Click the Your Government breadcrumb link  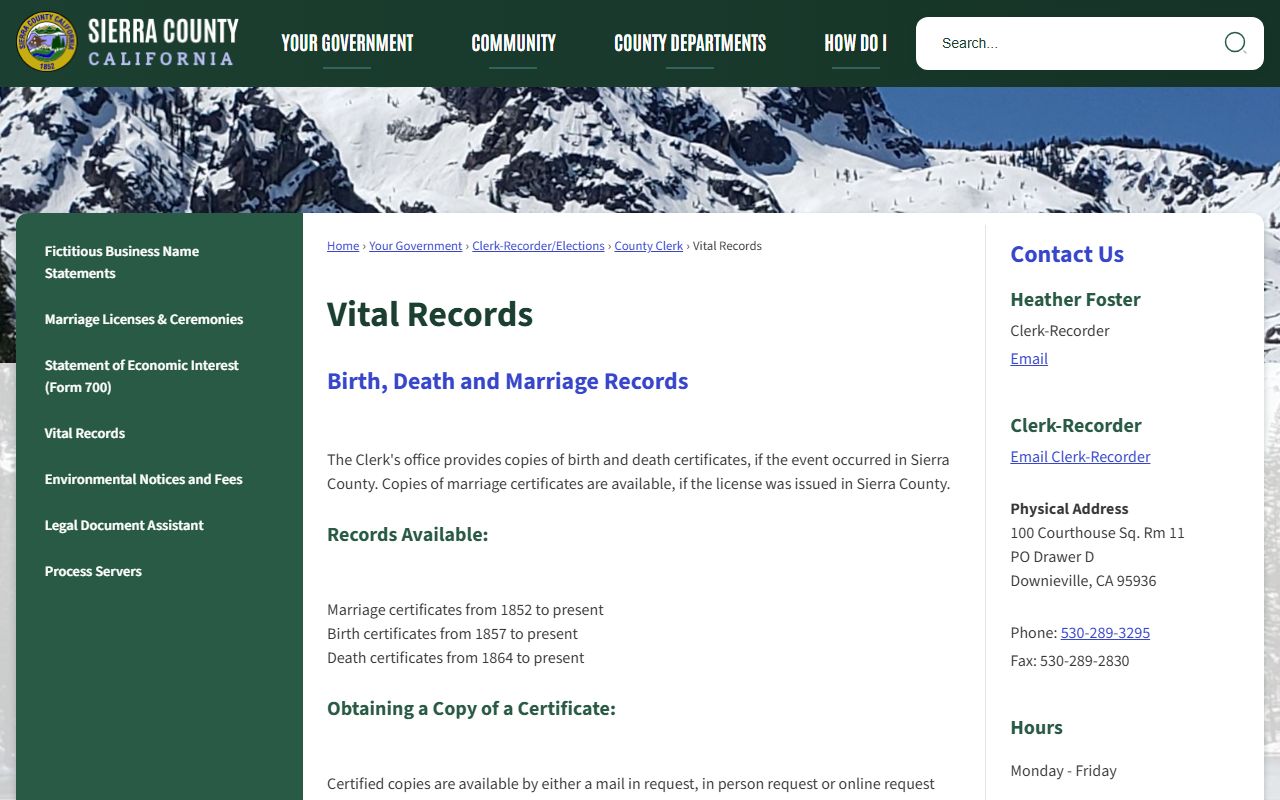coord(416,246)
